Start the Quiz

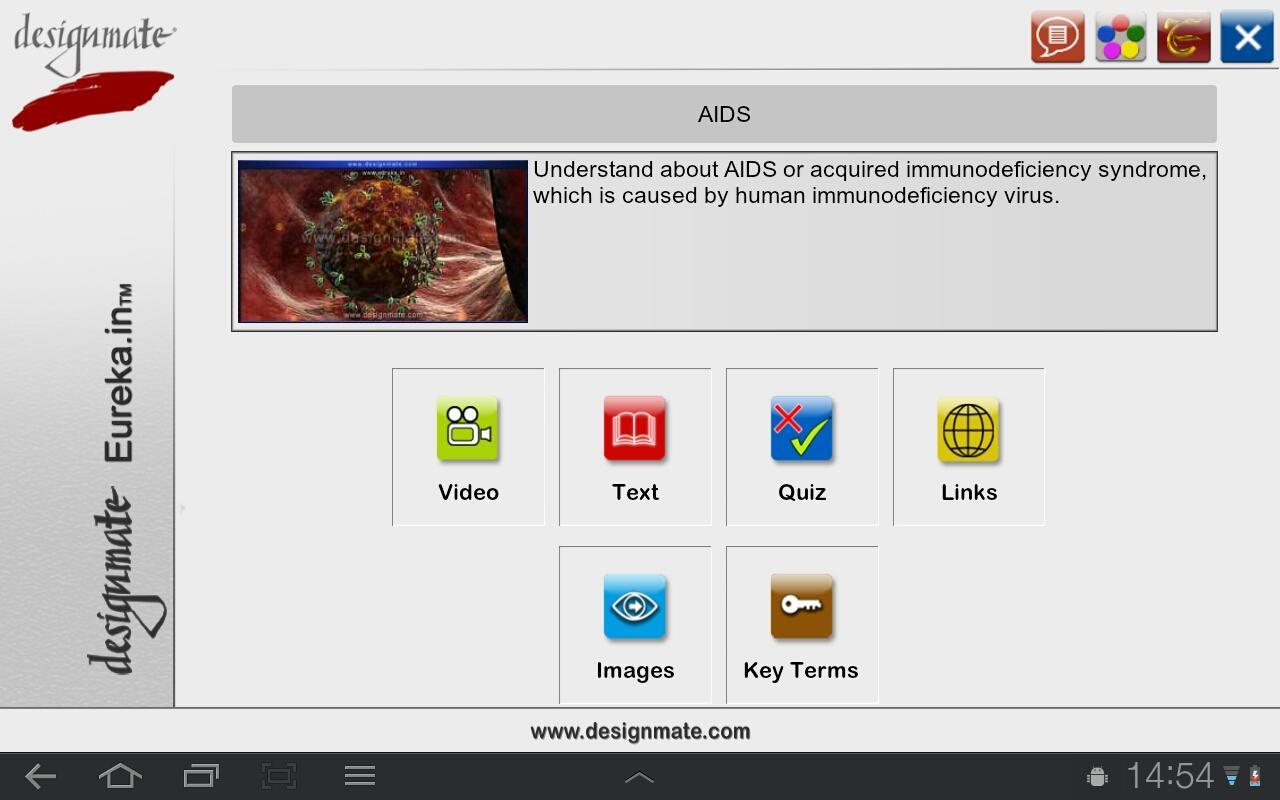coord(801,446)
